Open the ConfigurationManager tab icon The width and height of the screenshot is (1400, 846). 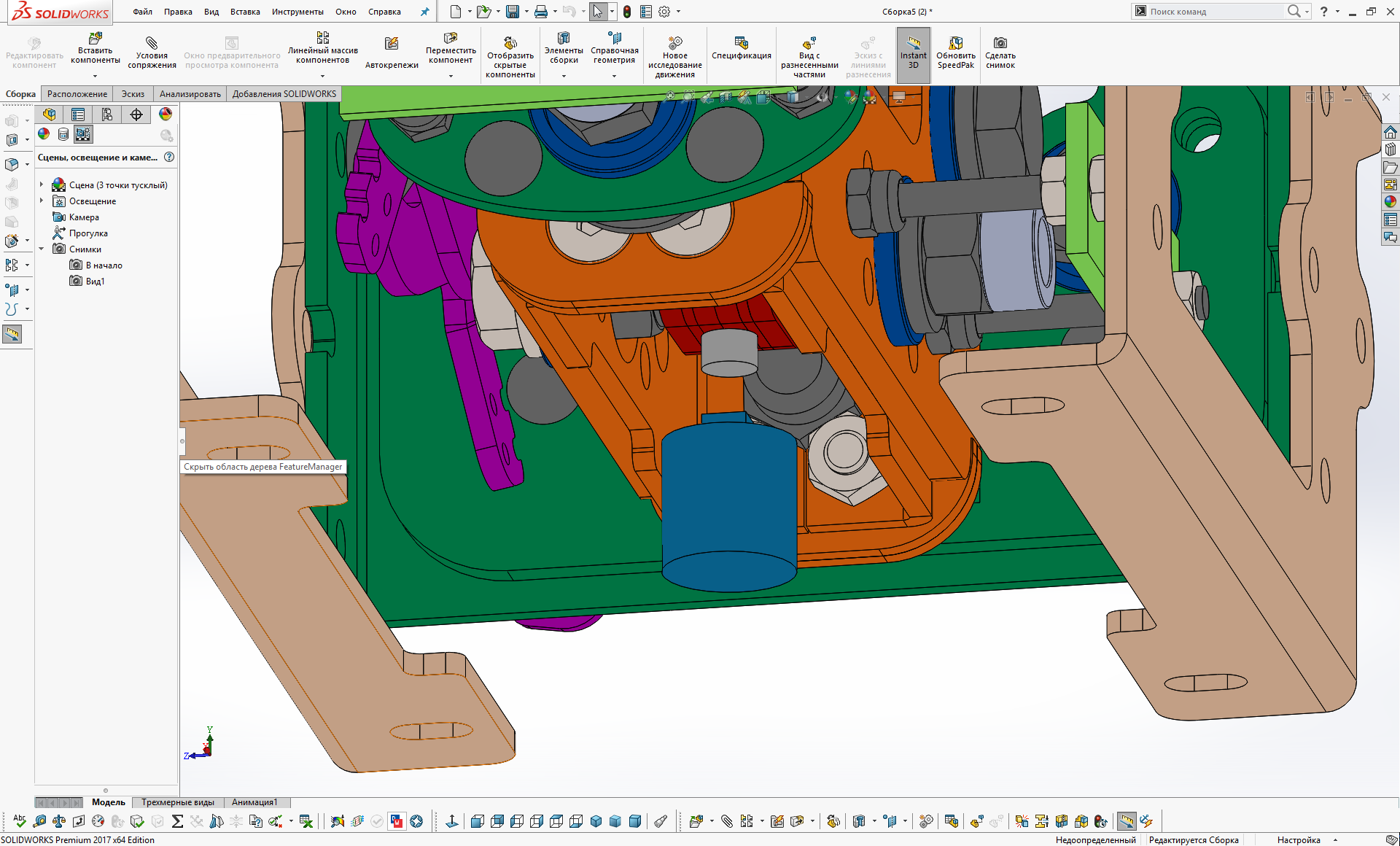pyautogui.click(x=107, y=115)
